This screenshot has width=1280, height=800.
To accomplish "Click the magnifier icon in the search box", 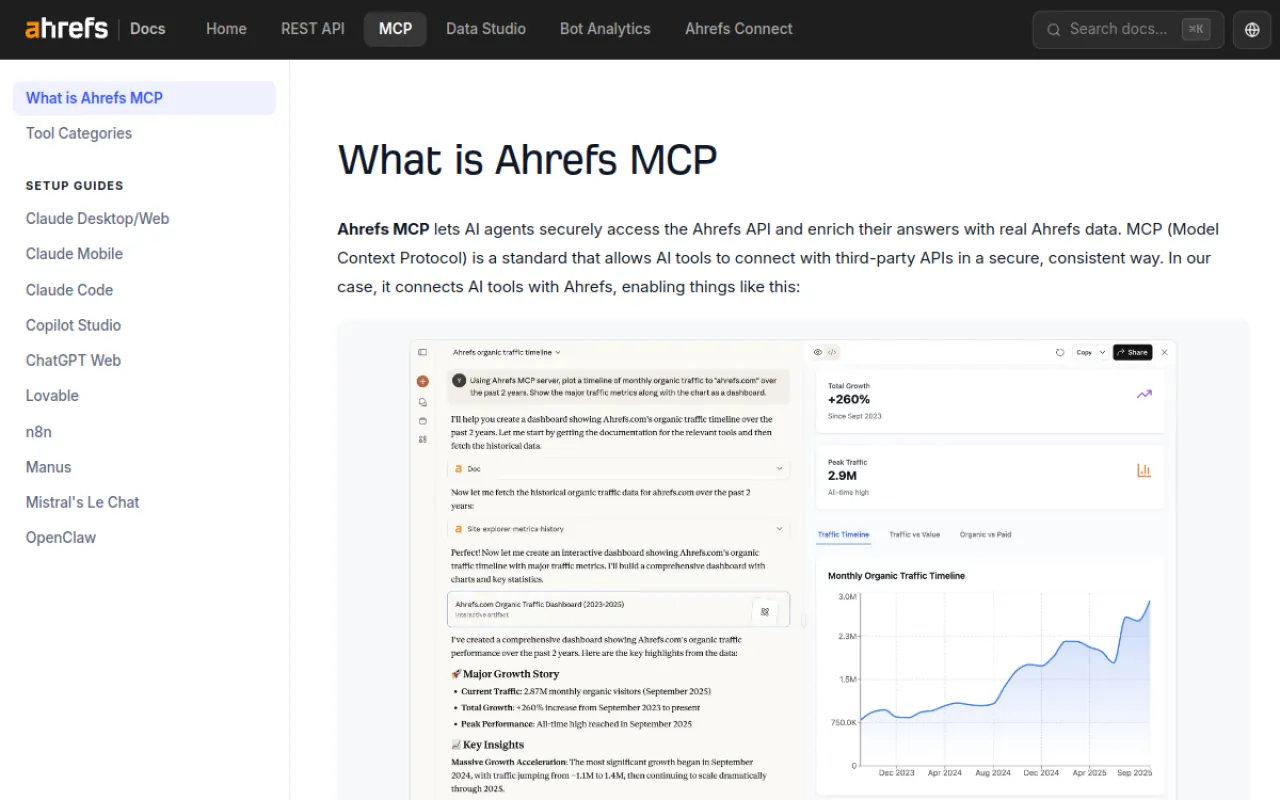I will click(x=1053, y=30).
